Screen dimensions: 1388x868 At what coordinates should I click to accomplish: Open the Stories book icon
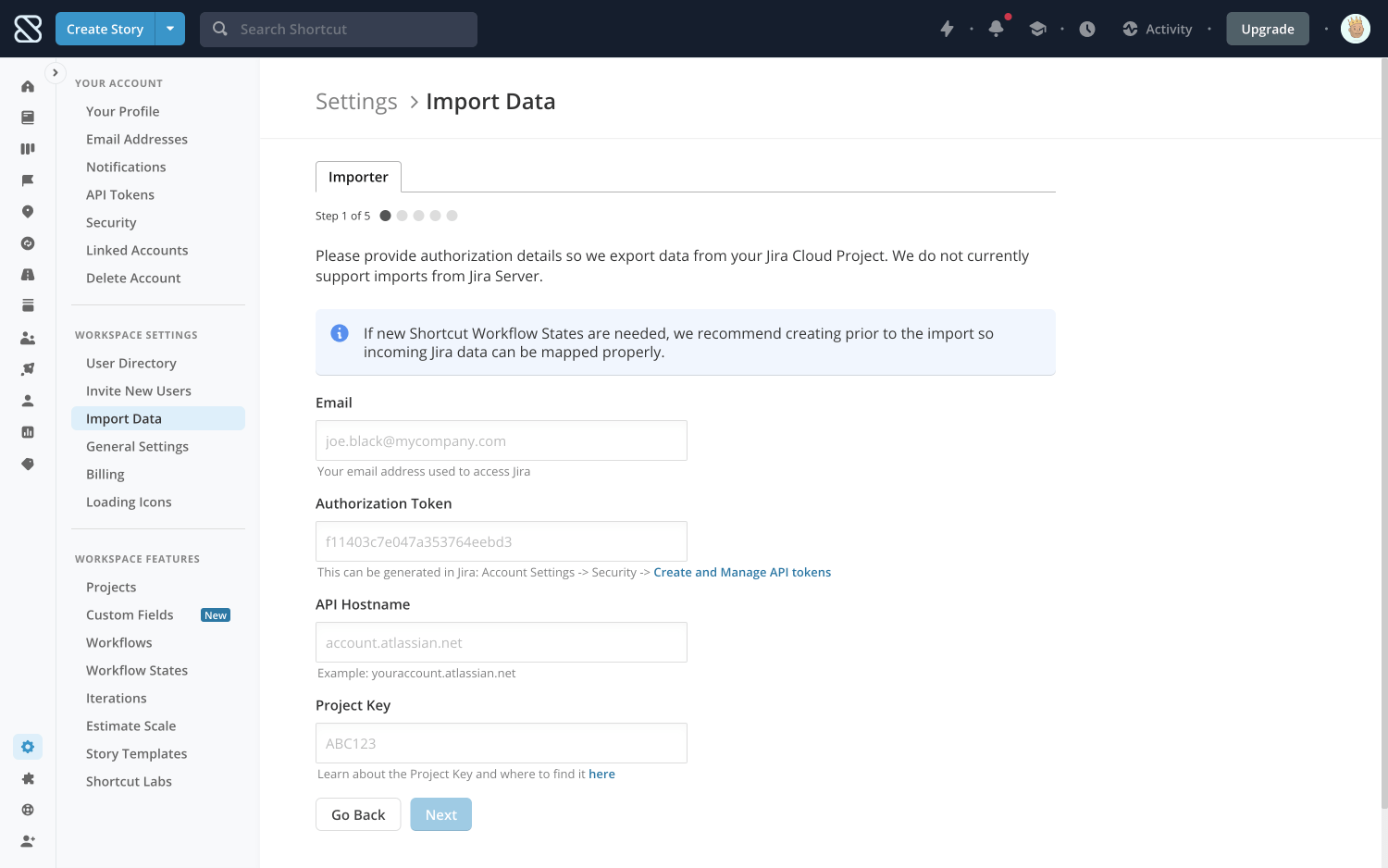[28, 118]
